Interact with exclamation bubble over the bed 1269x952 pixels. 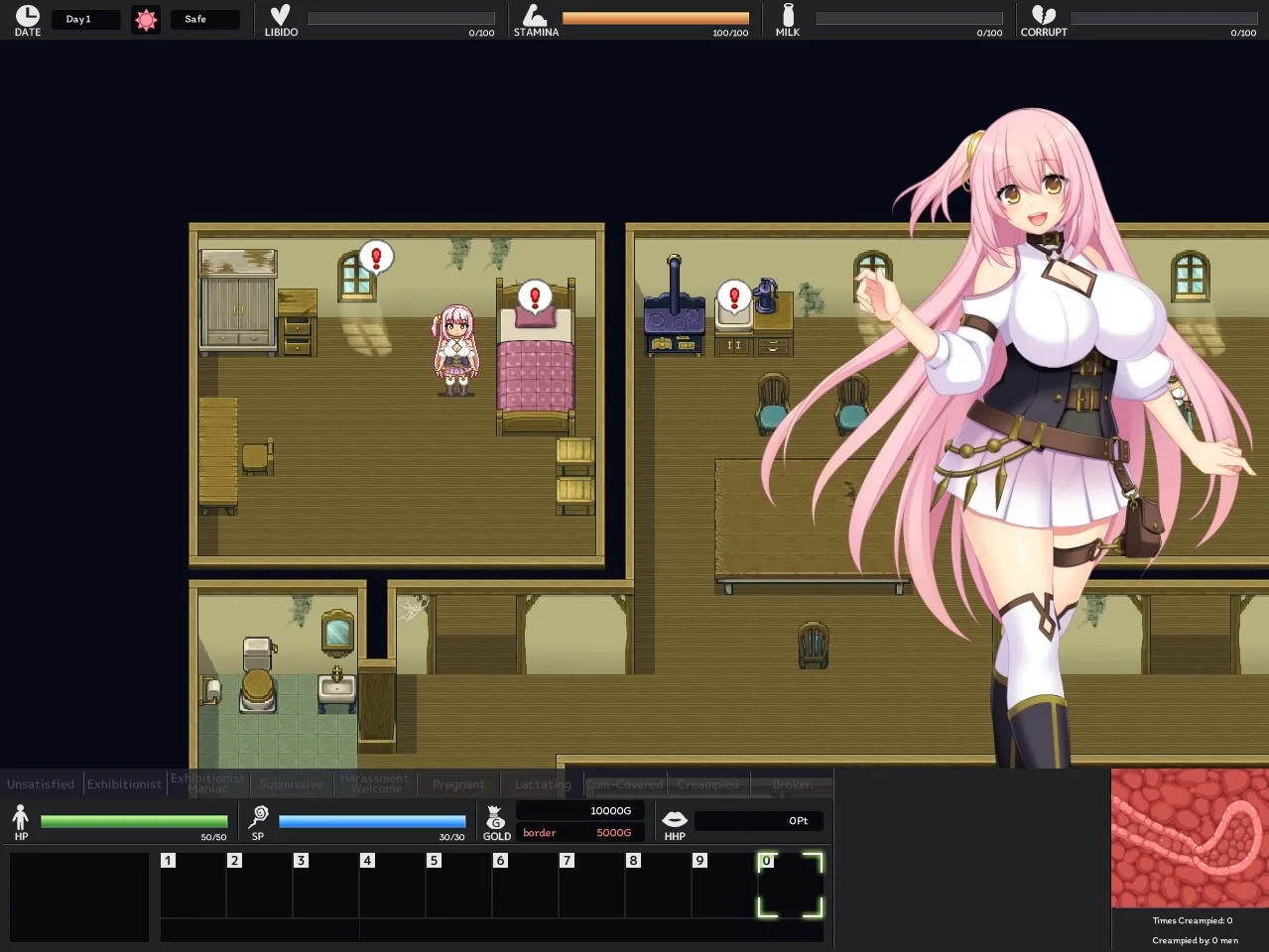[x=535, y=297]
